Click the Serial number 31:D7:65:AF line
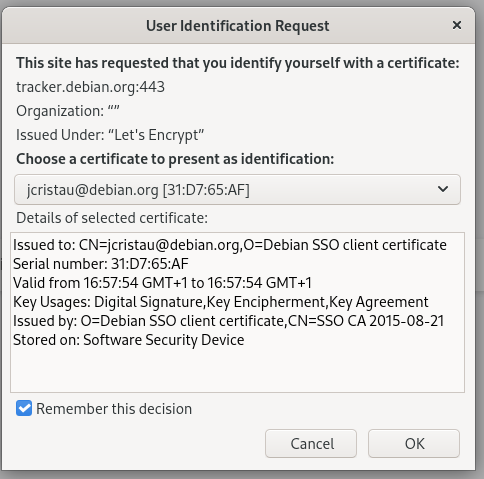The height and width of the screenshot is (479, 484). 101,264
